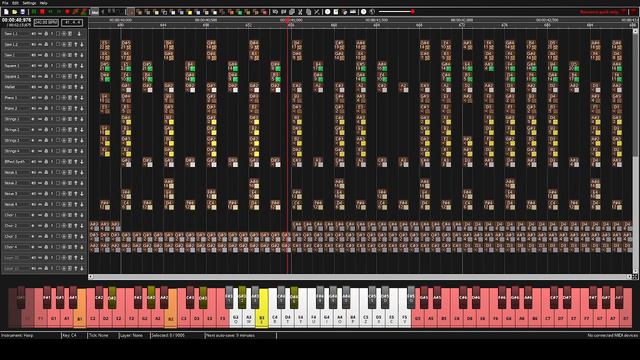Select the Guitar instrument icon
Viewport: 640px width, 360px height.
pyautogui.click(x=173, y=12)
